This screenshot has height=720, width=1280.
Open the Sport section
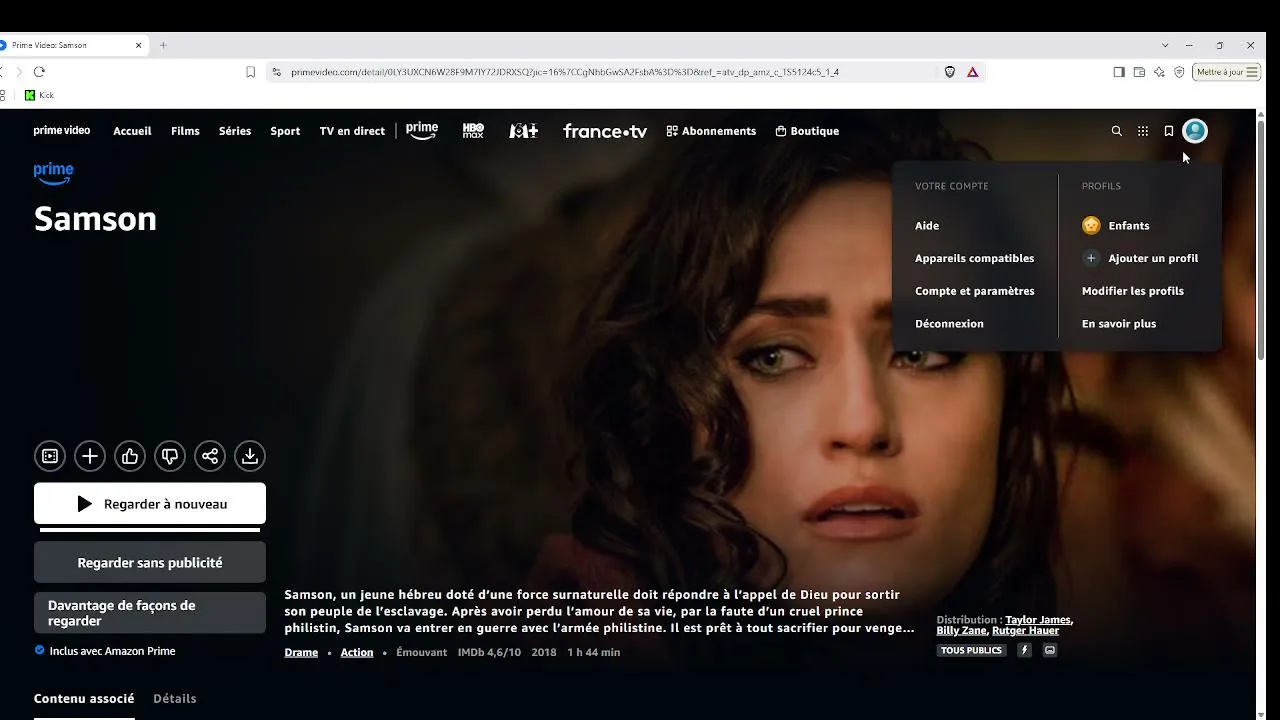pyautogui.click(x=285, y=131)
